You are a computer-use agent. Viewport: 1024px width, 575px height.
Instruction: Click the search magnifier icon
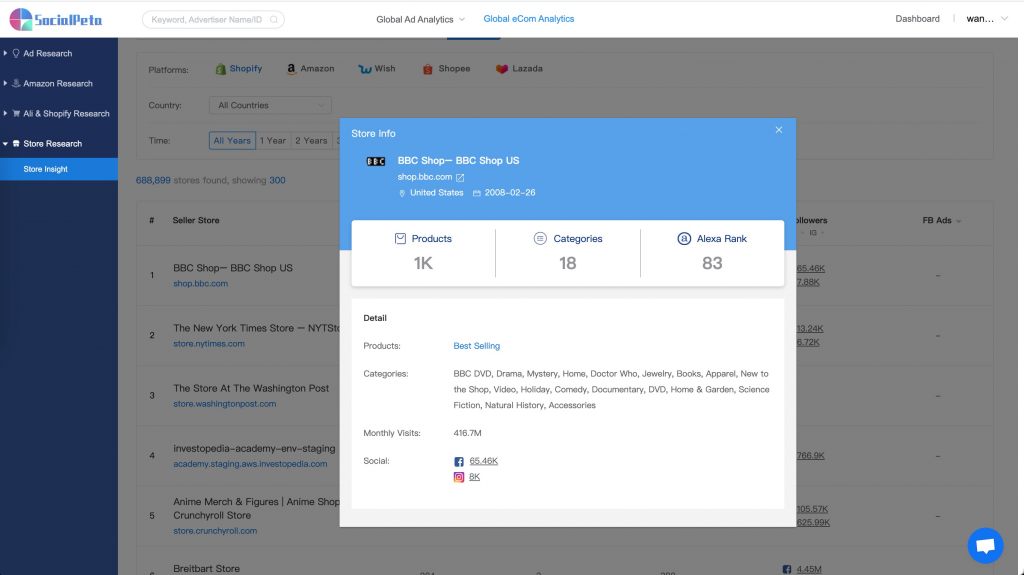[274, 20]
